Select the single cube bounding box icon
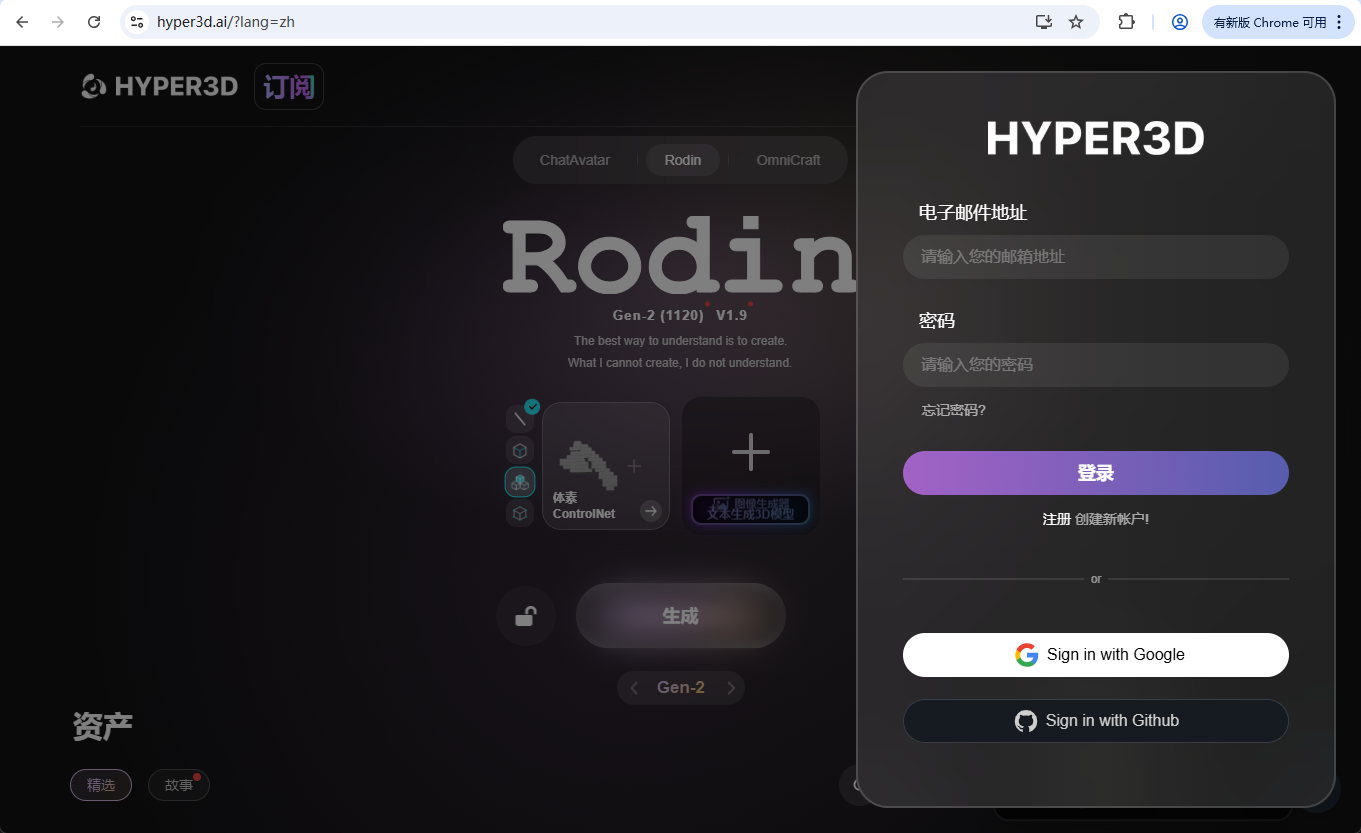Viewport: 1361px width, 833px height. [520, 450]
